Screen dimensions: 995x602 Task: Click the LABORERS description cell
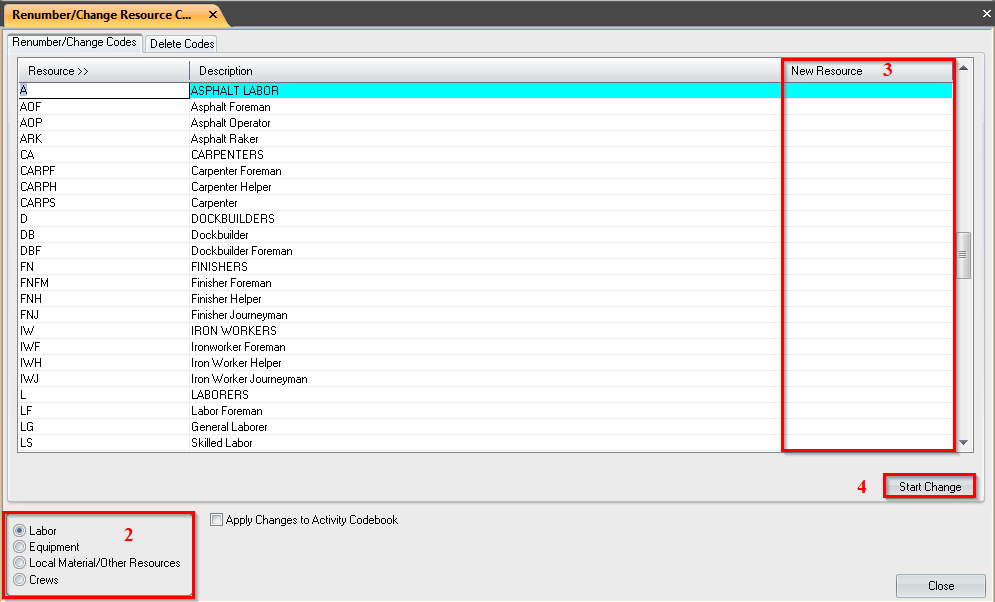[x=485, y=395]
